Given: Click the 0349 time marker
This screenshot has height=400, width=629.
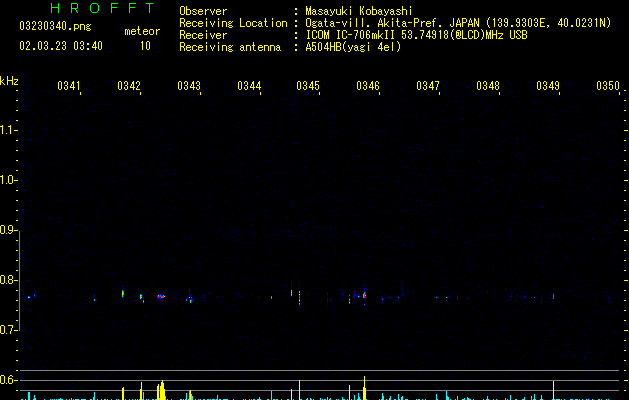Looking at the screenshot, I should [548, 85].
